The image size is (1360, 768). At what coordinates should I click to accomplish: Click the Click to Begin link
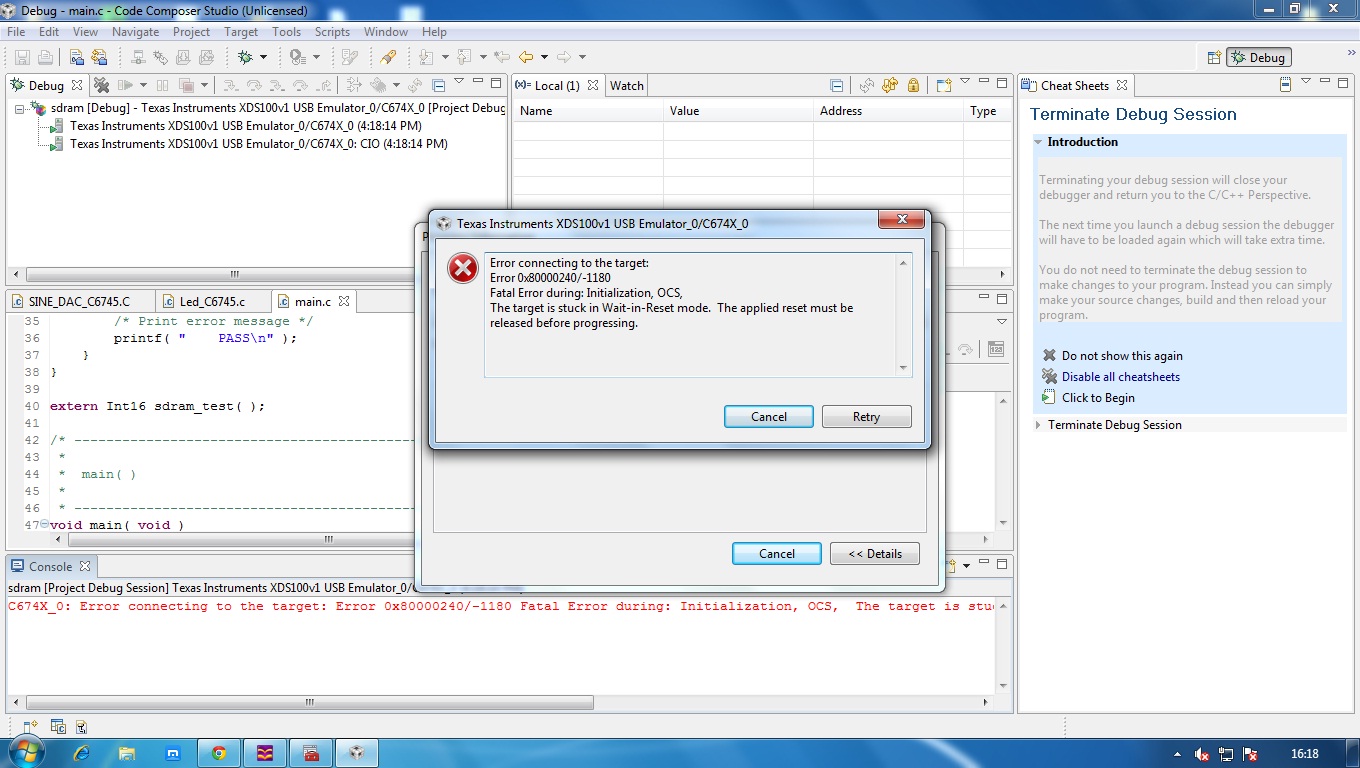[1098, 398]
